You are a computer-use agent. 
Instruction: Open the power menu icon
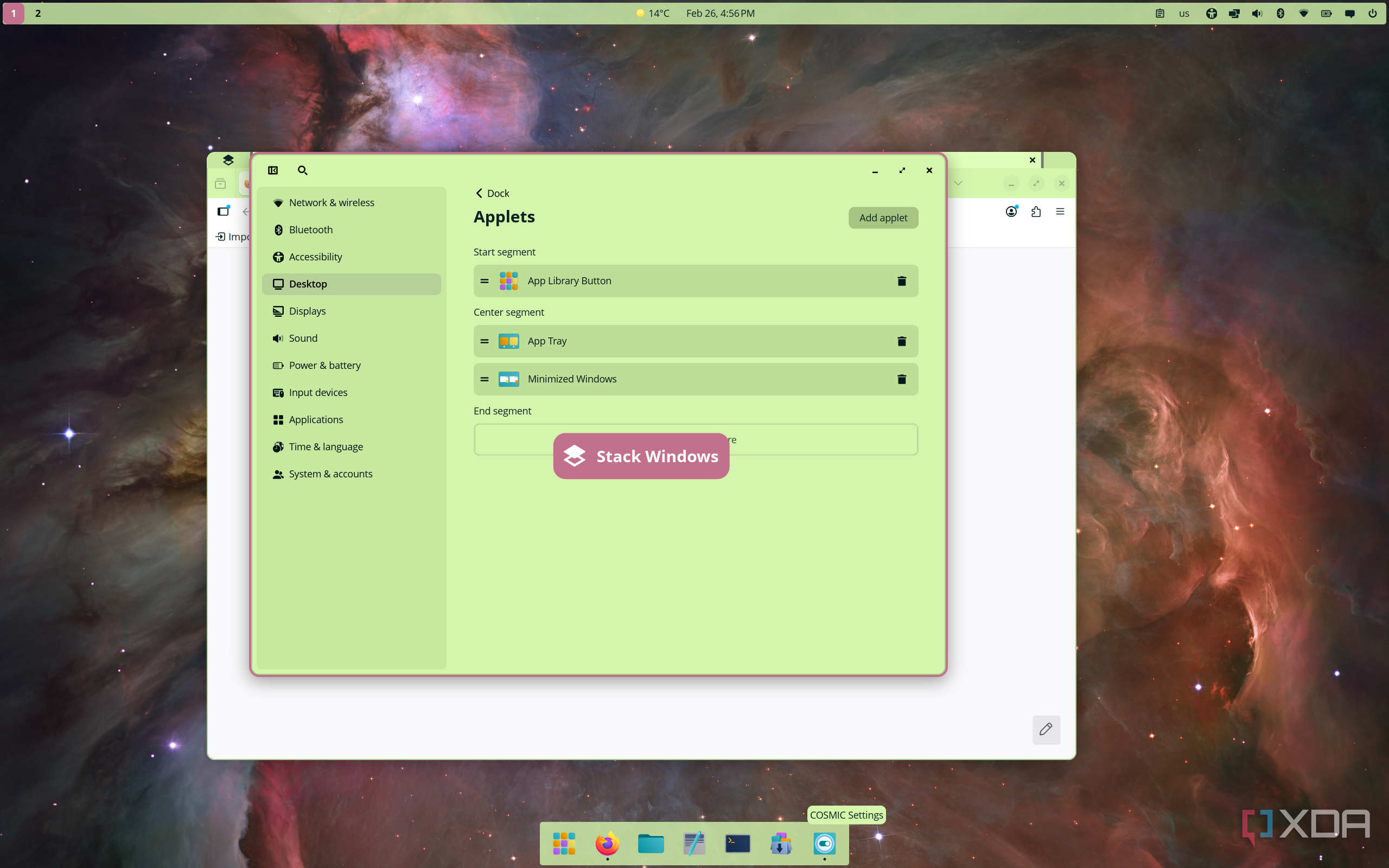(1373, 13)
